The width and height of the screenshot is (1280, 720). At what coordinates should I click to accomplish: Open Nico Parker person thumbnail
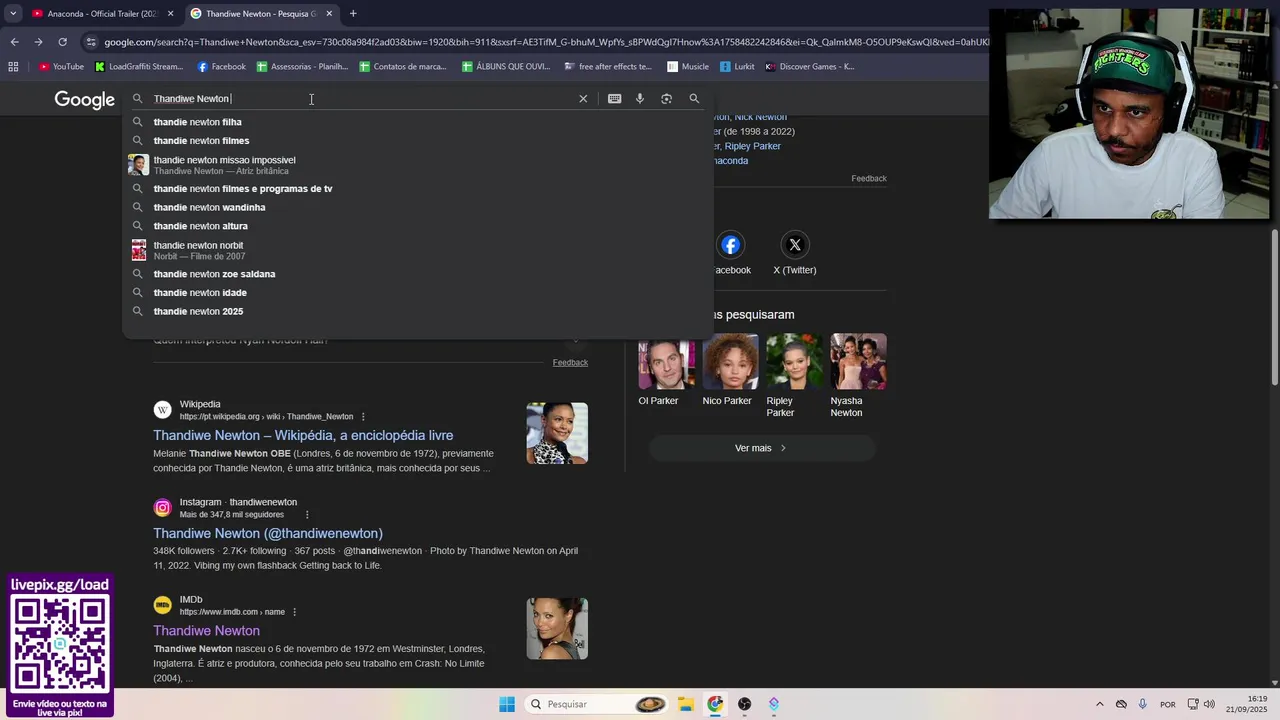tap(730, 362)
